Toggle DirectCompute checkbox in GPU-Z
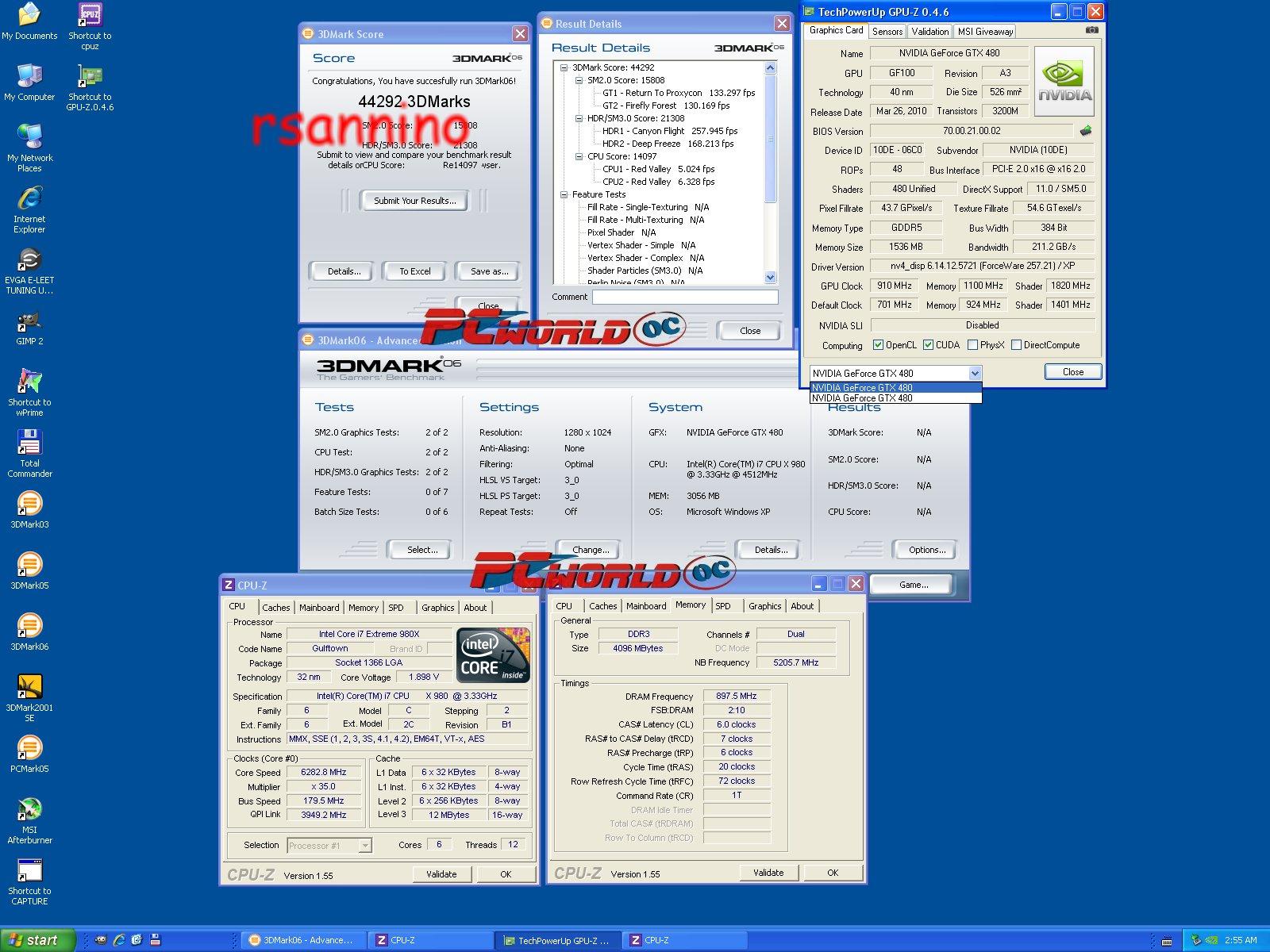 tap(1016, 345)
